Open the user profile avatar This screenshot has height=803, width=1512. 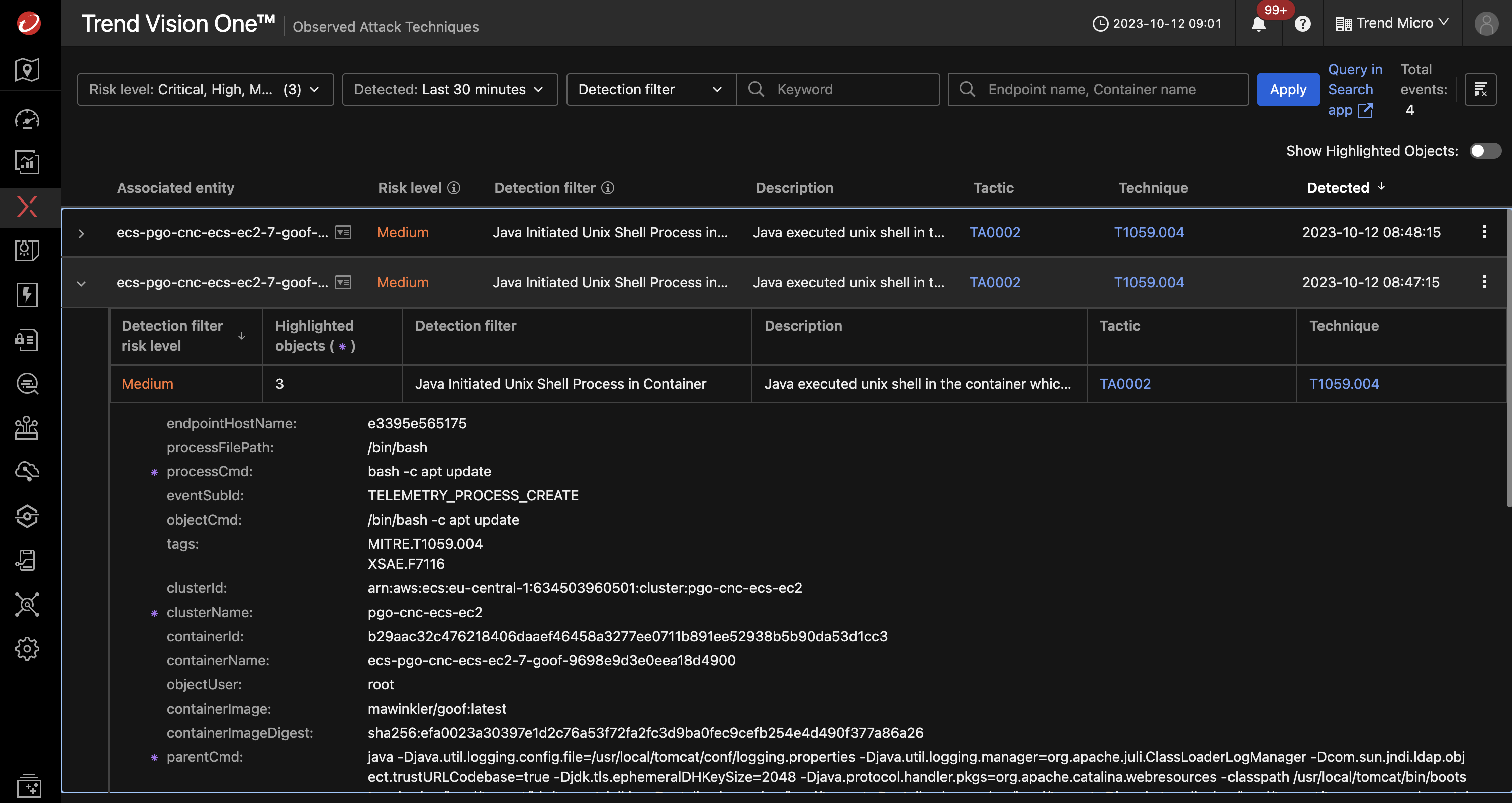tap(1486, 24)
